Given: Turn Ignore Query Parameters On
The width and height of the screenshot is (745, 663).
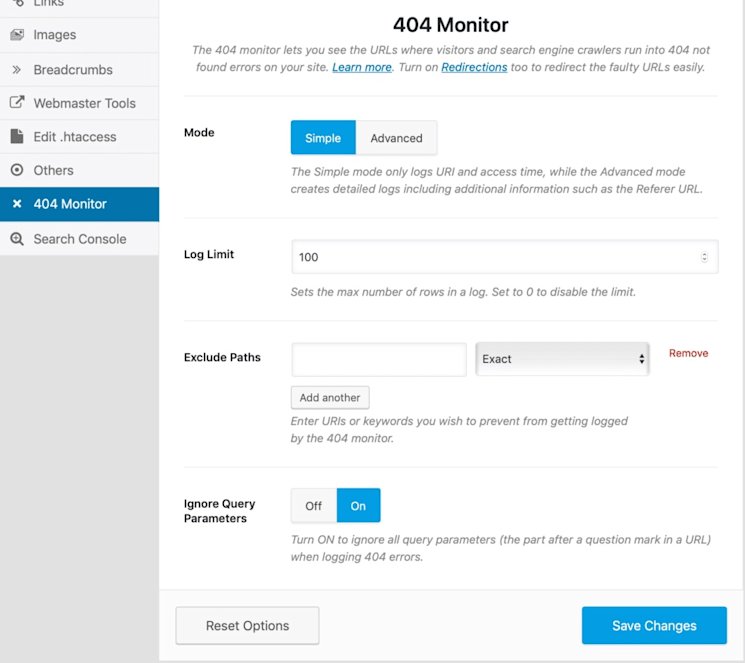Looking at the screenshot, I should pyautogui.click(x=358, y=506).
